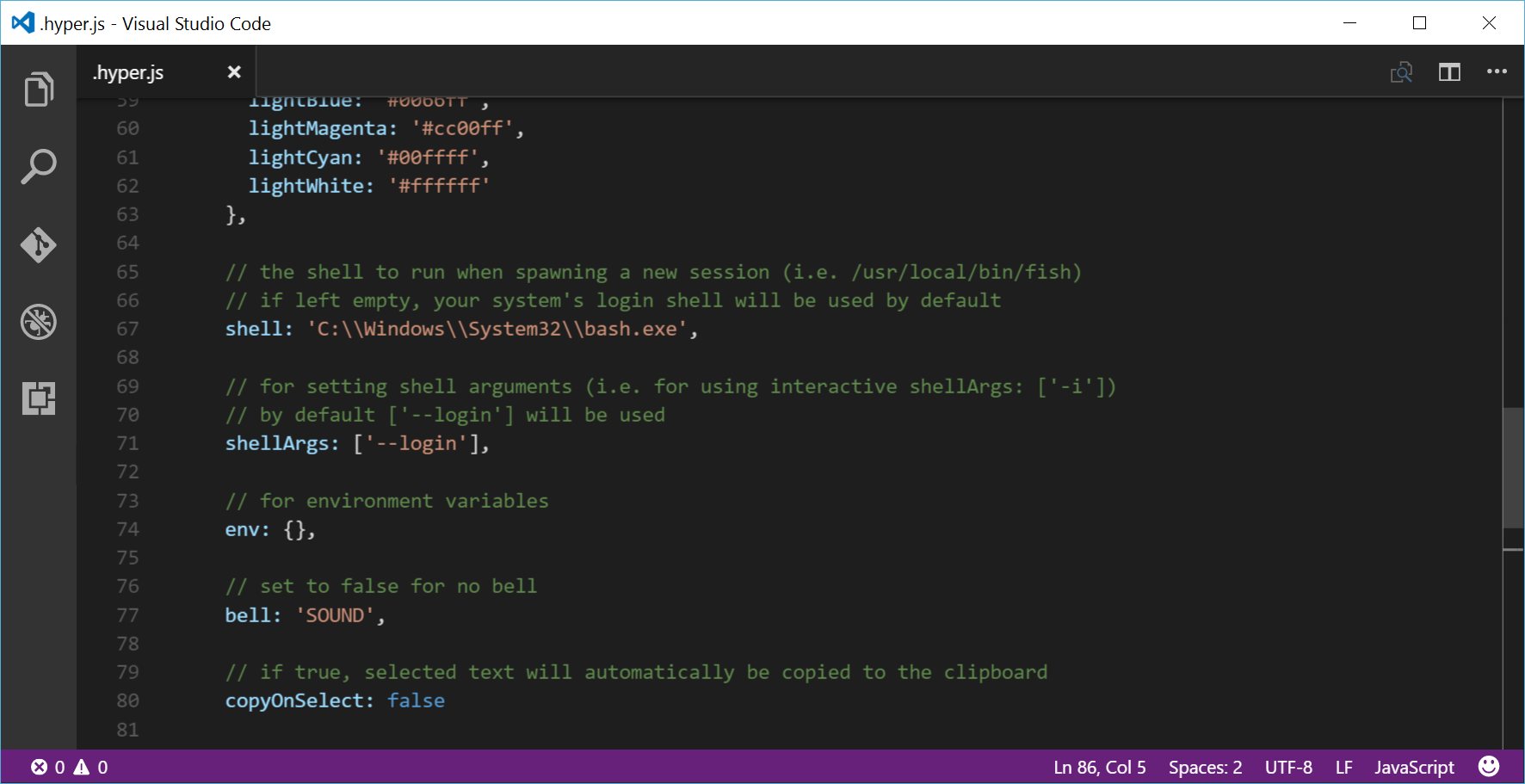Open the Explorer sidebar
The height and width of the screenshot is (784, 1525).
(39, 89)
